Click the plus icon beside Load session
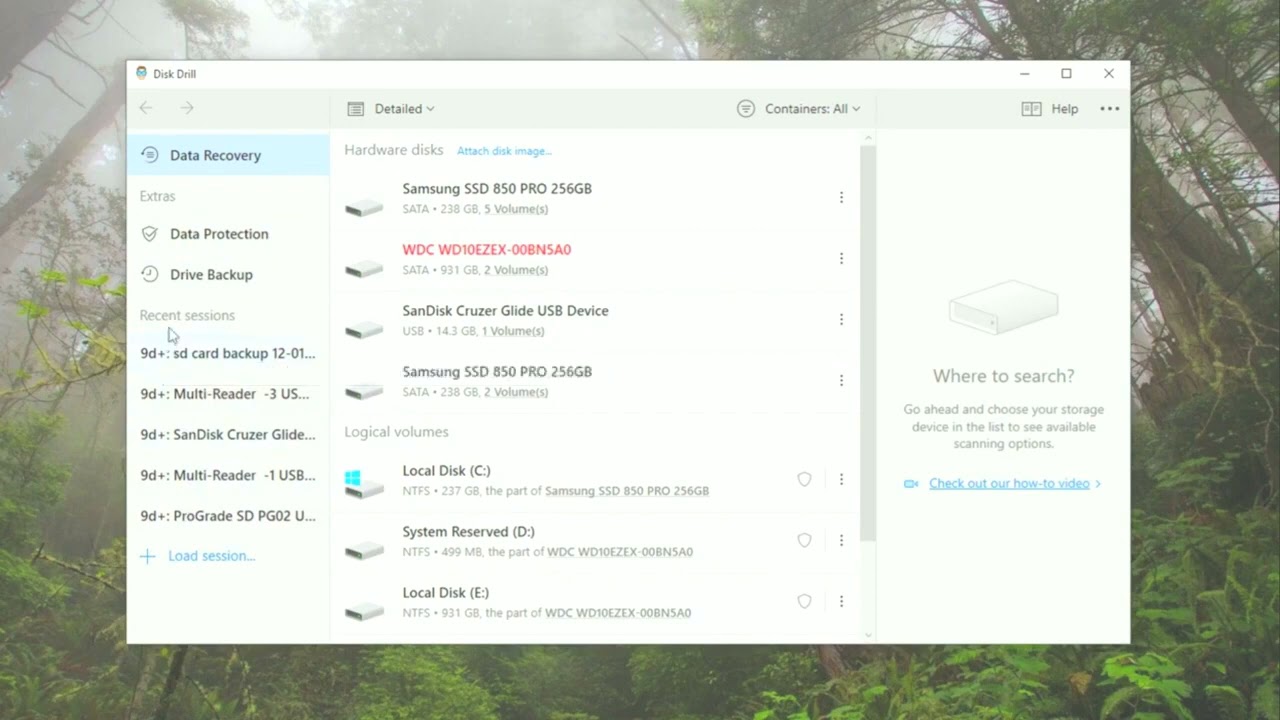 pyautogui.click(x=148, y=556)
